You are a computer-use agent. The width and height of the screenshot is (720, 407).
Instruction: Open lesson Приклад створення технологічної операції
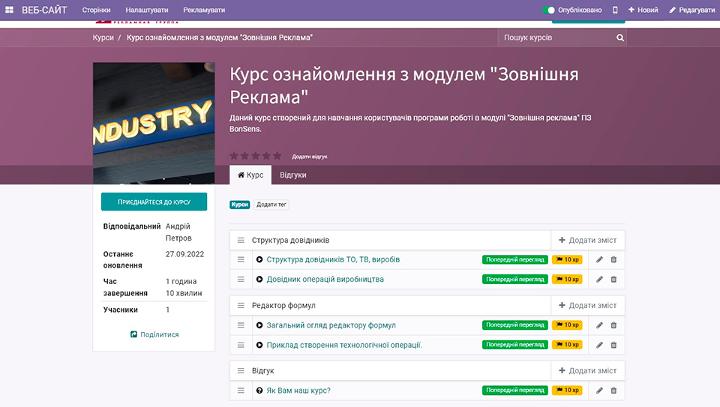(x=344, y=345)
